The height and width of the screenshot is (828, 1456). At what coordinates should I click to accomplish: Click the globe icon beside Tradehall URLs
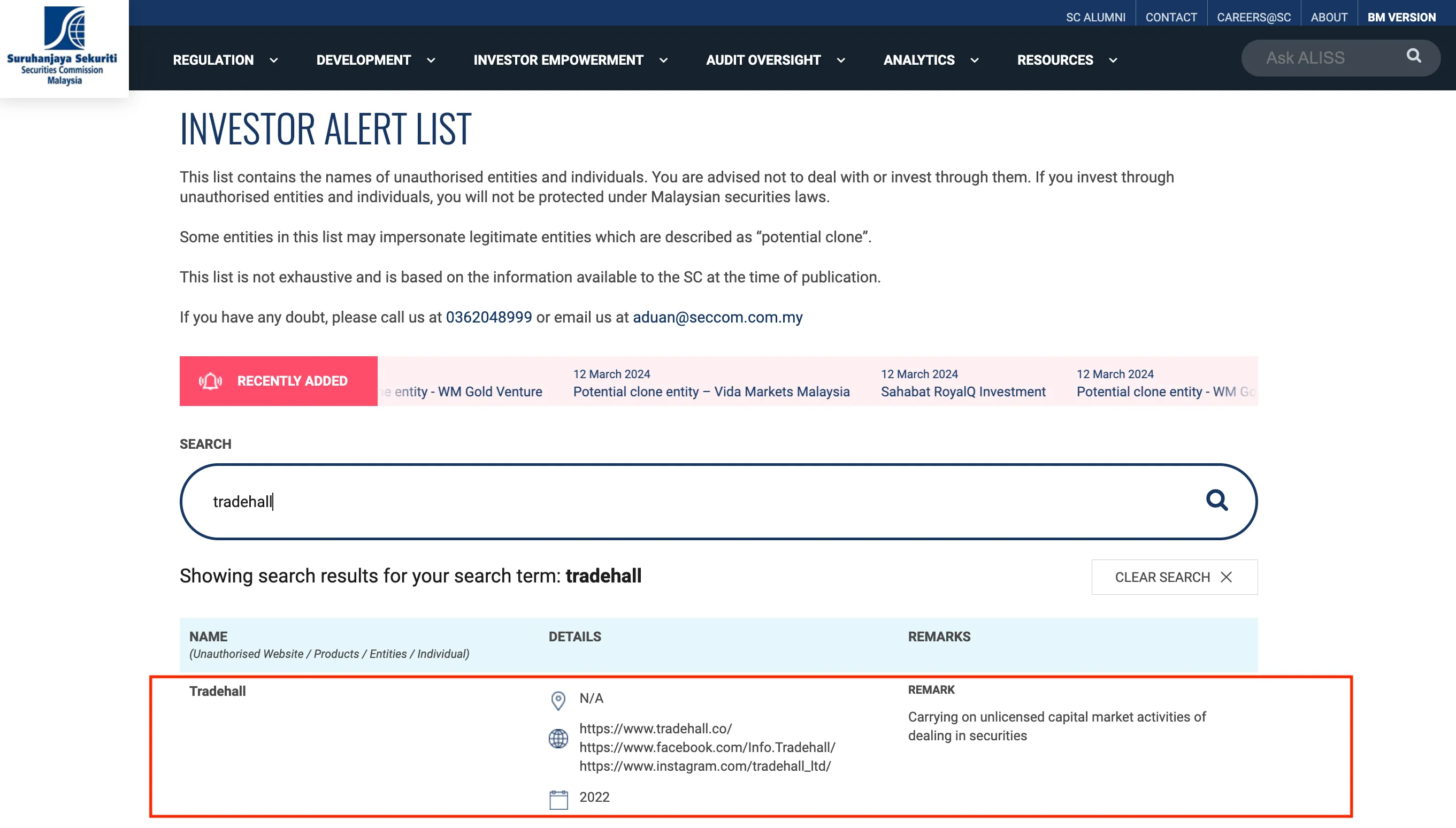point(558,739)
